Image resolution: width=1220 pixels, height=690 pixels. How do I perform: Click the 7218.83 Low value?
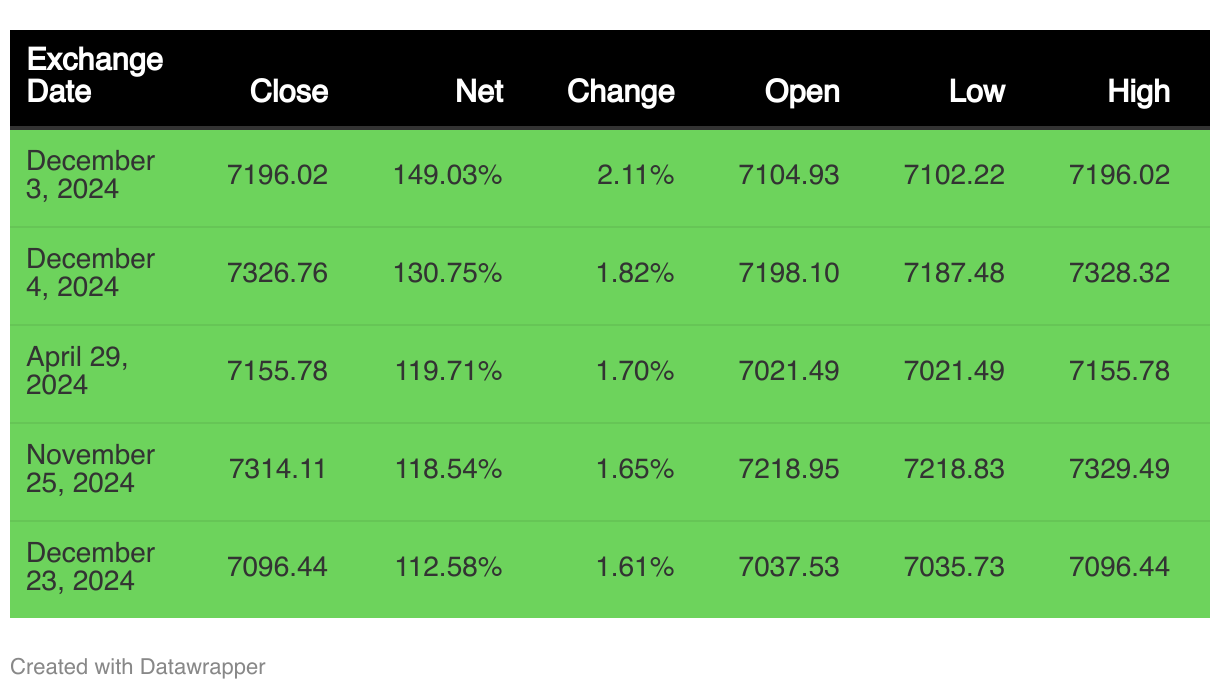[953, 469]
